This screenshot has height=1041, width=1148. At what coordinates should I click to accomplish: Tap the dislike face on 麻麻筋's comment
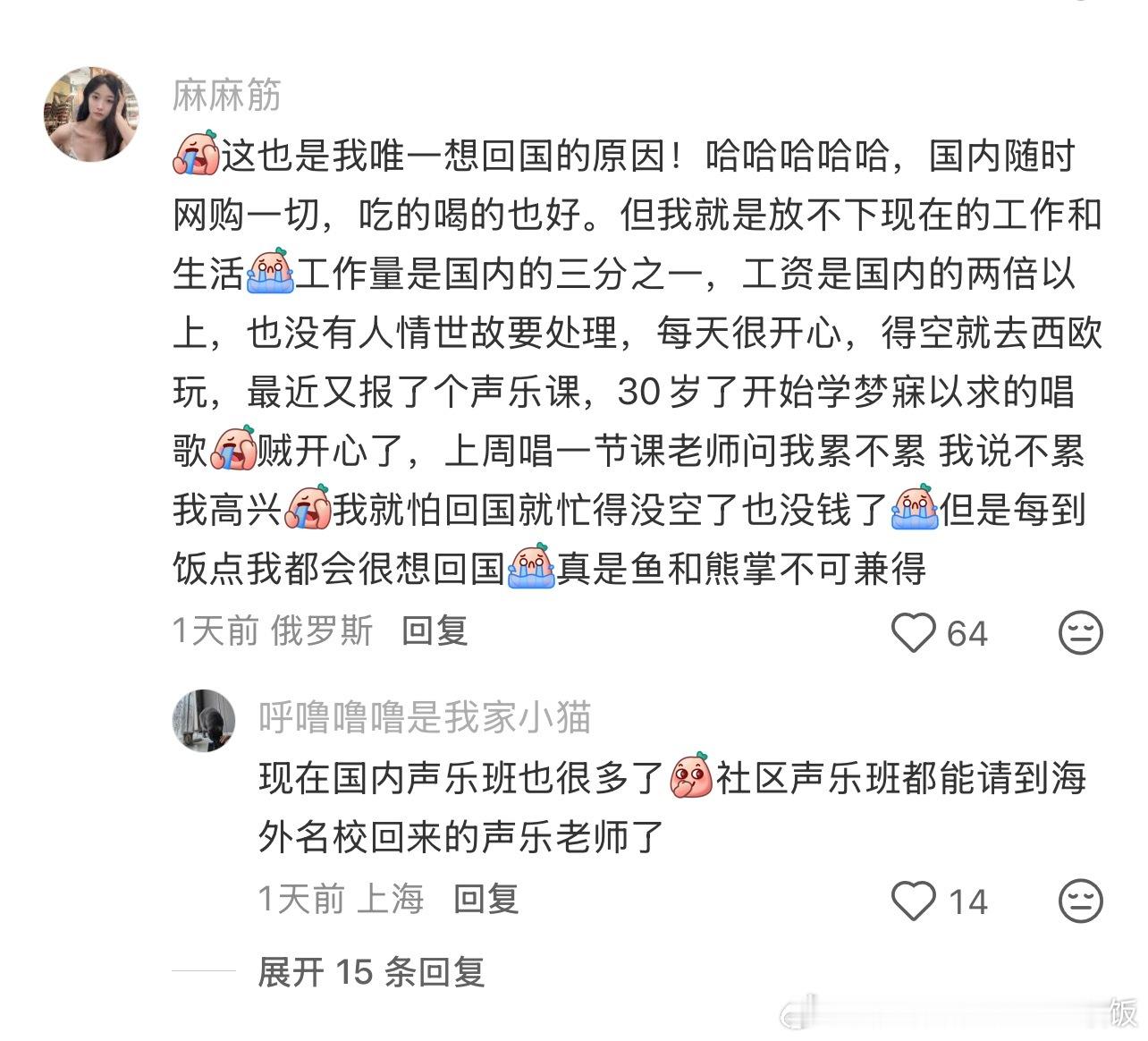(x=1080, y=633)
